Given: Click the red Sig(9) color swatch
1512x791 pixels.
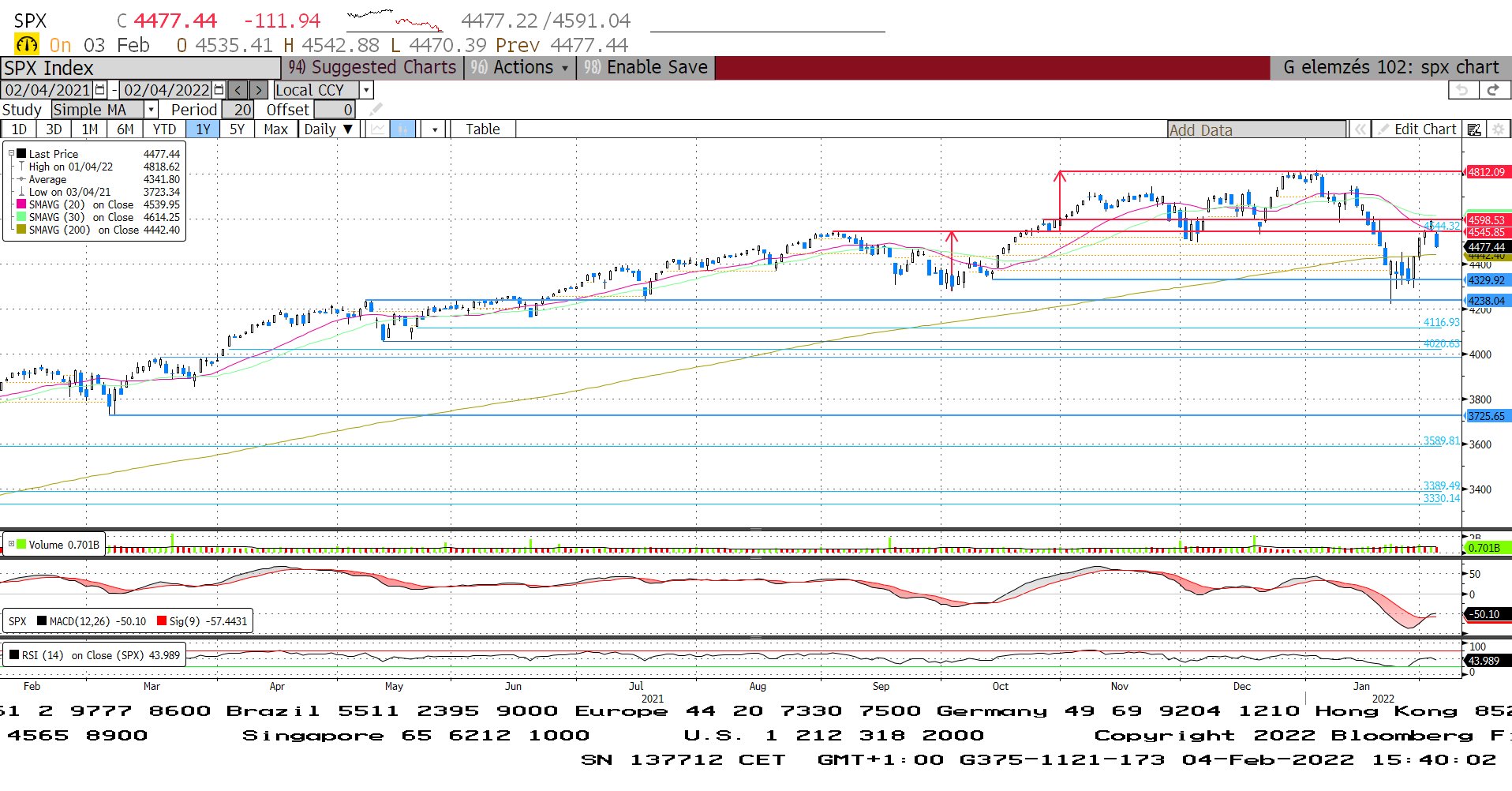Looking at the screenshot, I should pyautogui.click(x=162, y=620).
